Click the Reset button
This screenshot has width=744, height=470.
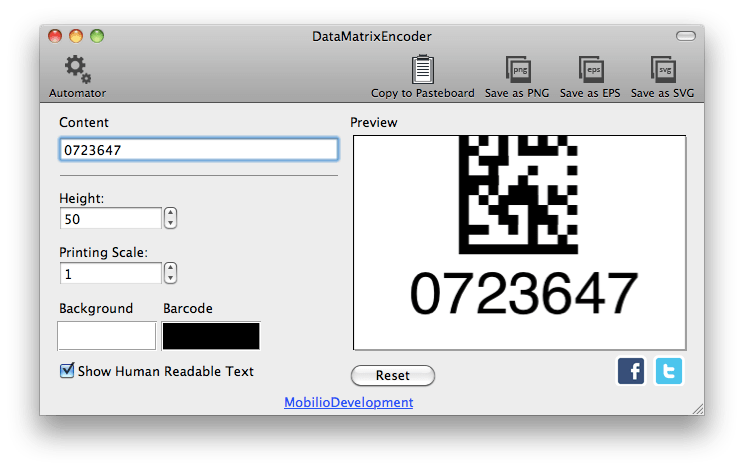click(x=393, y=376)
